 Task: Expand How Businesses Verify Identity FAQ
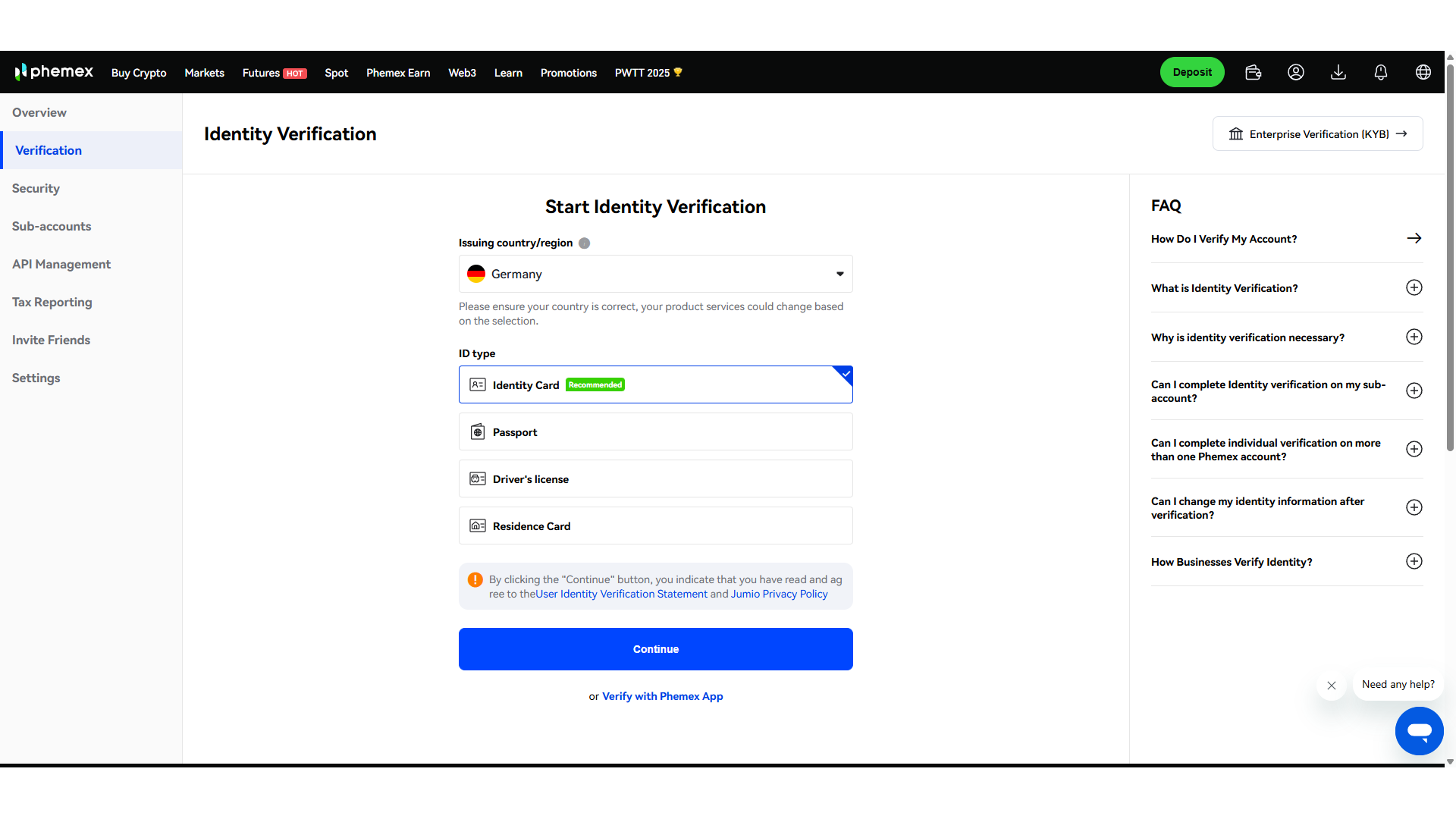coord(1414,561)
